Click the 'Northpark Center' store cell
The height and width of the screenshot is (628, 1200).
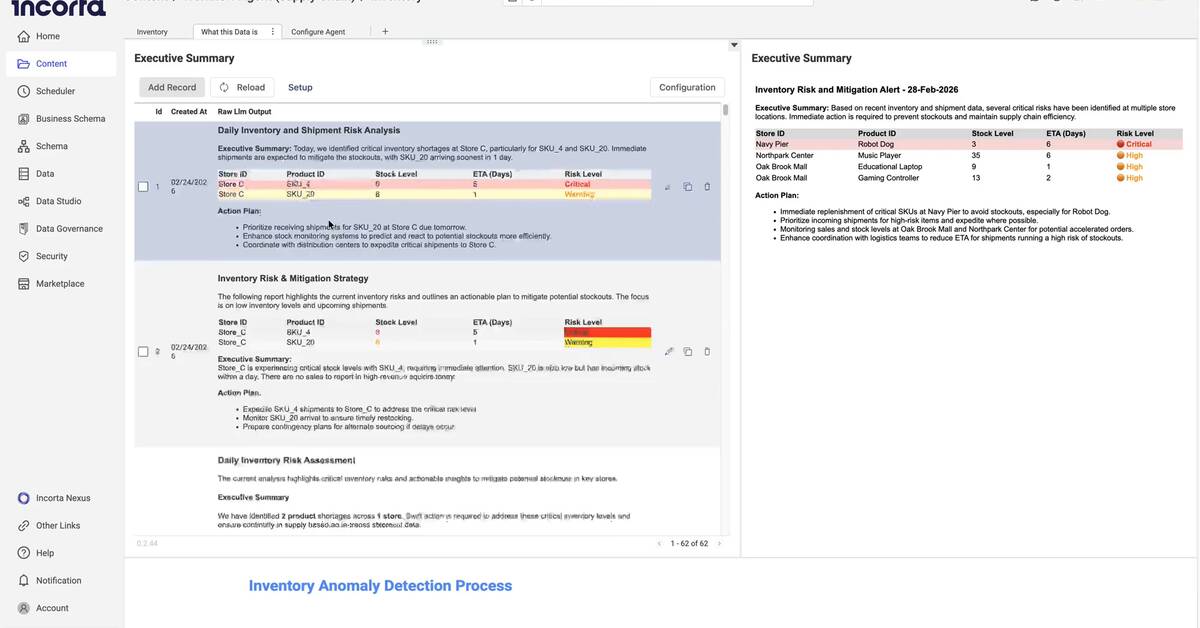point(785,156)
